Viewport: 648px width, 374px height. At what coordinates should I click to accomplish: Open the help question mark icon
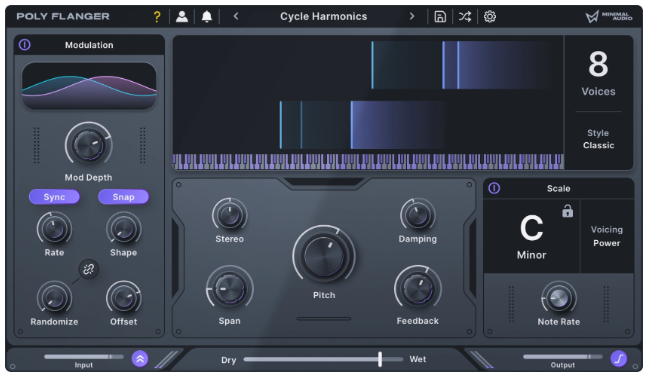[x=157, y=17]
